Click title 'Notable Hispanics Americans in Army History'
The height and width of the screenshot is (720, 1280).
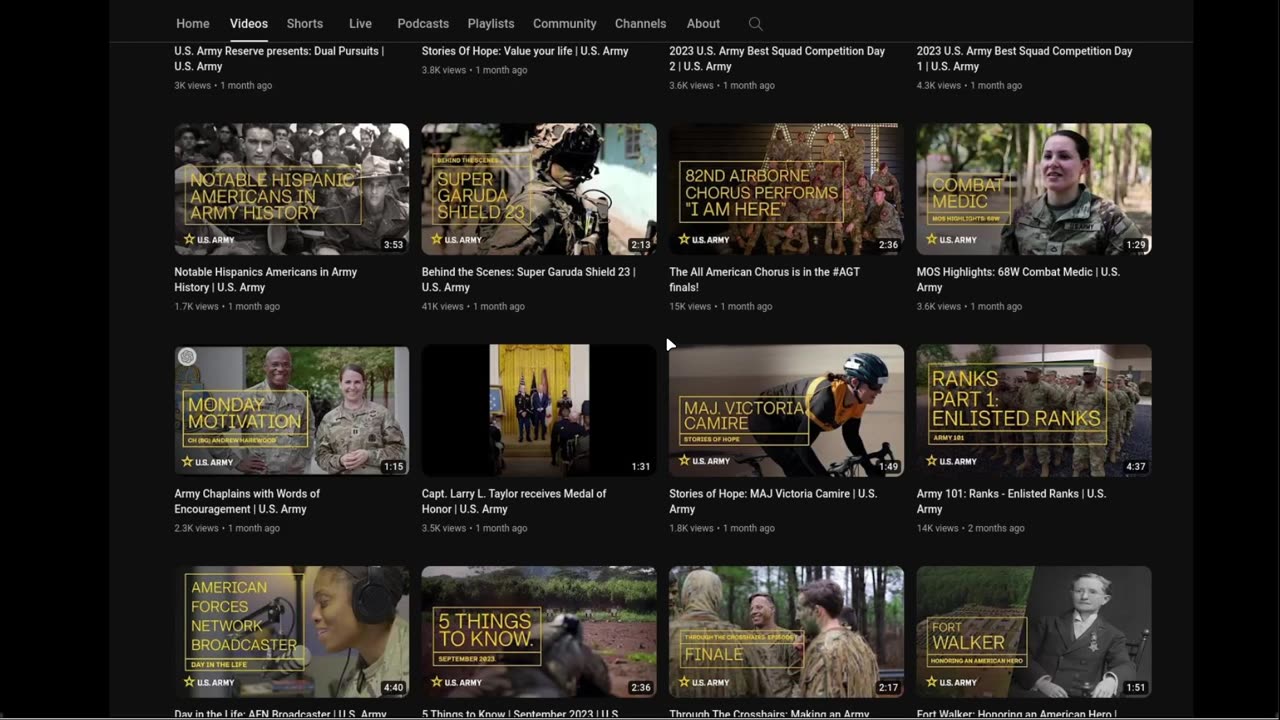[x=265, y=280]
